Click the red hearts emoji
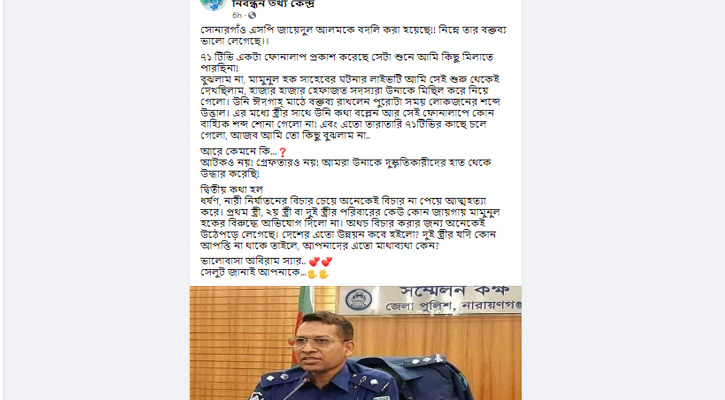The height and width of the screenshot is (400, 725). click(320, 262)
